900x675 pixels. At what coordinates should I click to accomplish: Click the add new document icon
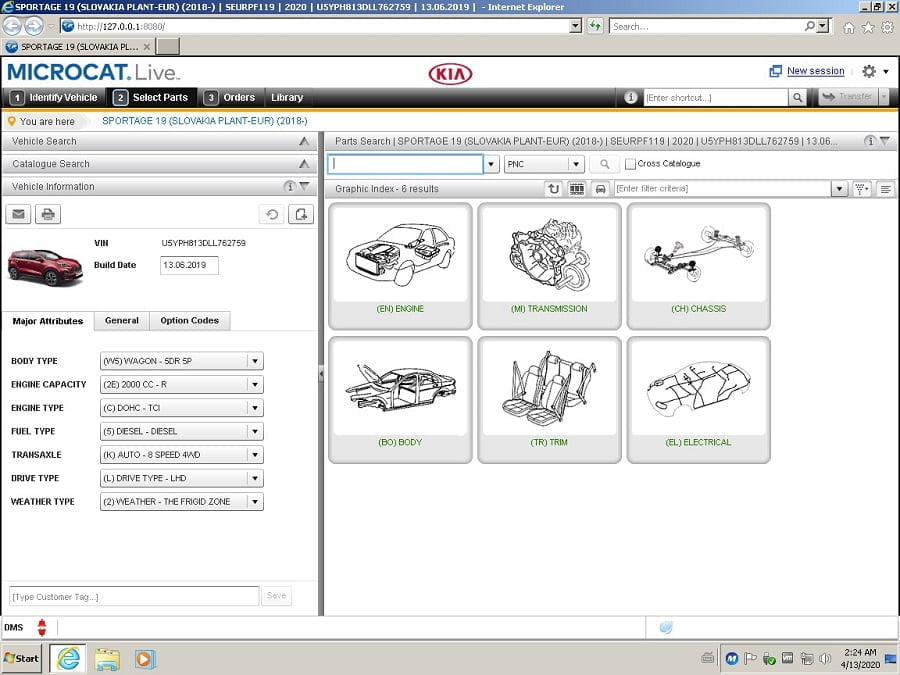301,214
